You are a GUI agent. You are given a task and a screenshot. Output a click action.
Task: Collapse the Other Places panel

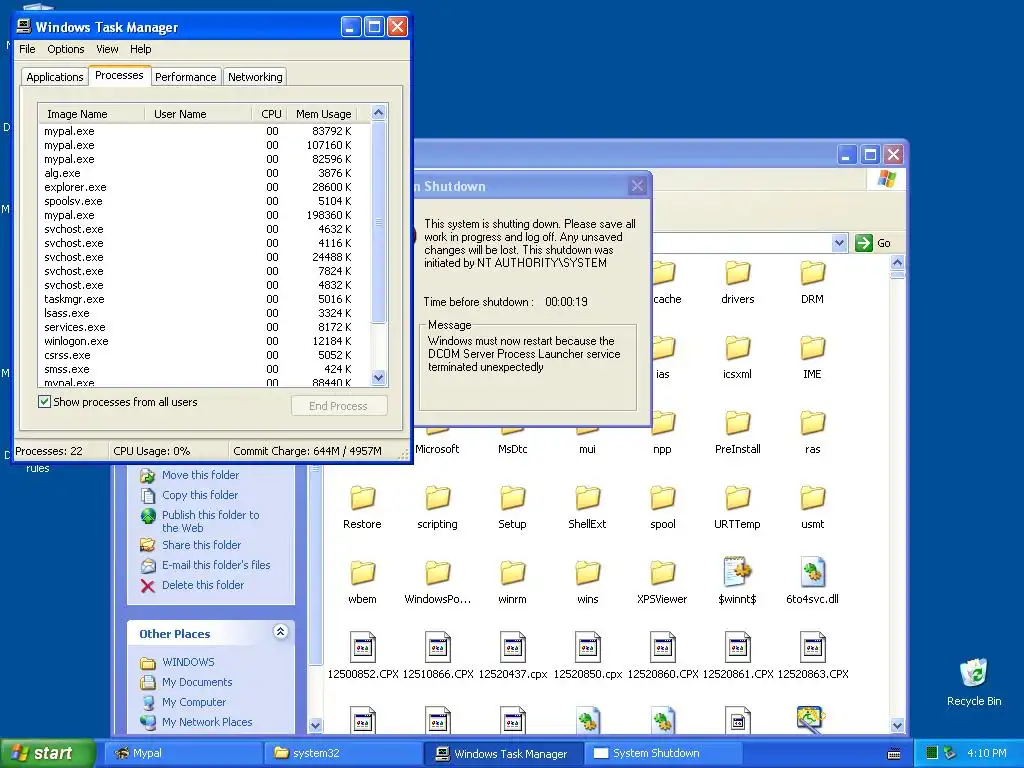(280, 632)
